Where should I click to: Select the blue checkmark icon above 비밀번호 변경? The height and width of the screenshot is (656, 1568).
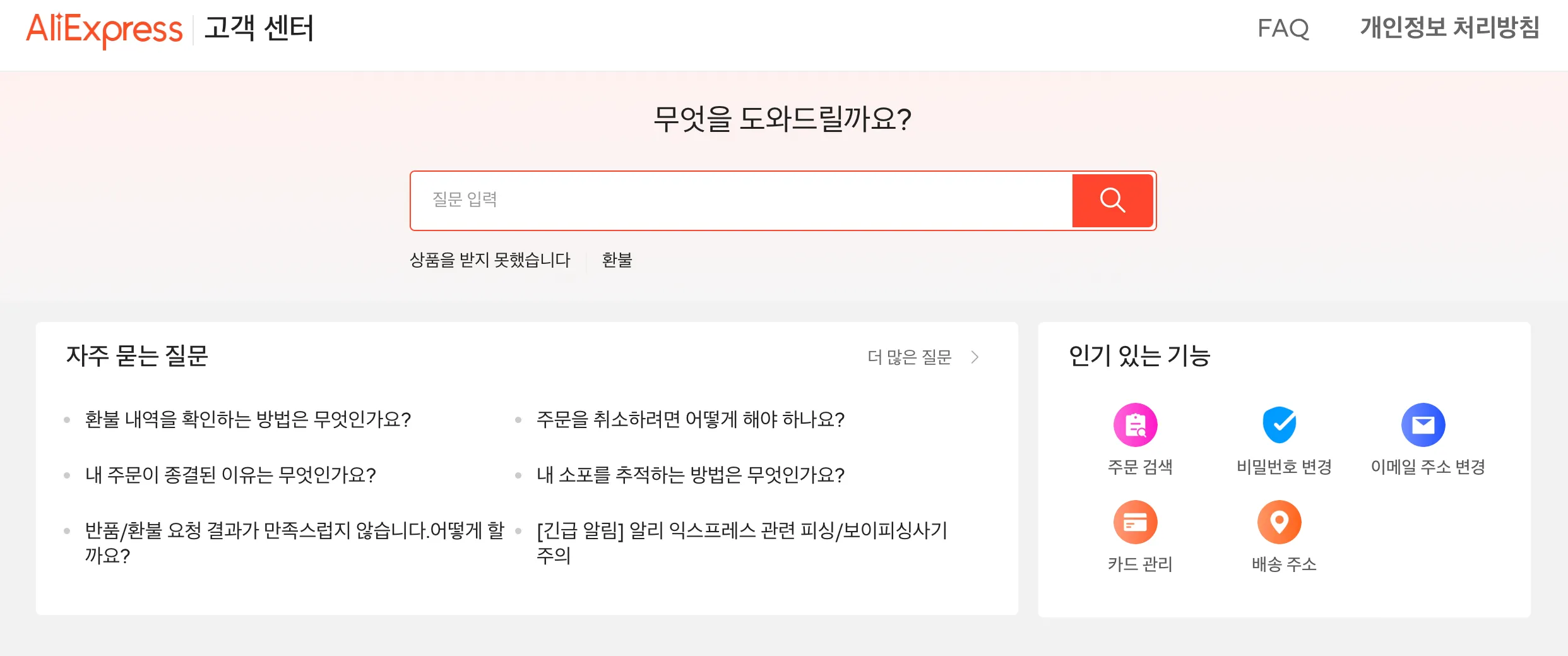click(1280, 426)
